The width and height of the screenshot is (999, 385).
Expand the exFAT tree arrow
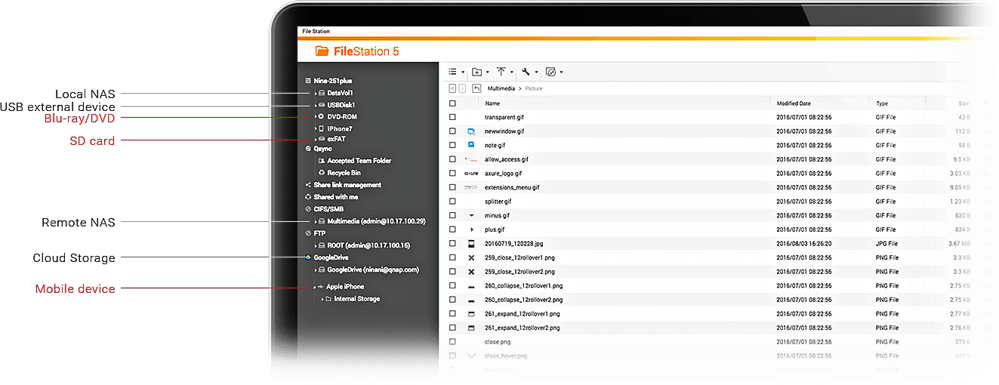click(x=315, y=139)
